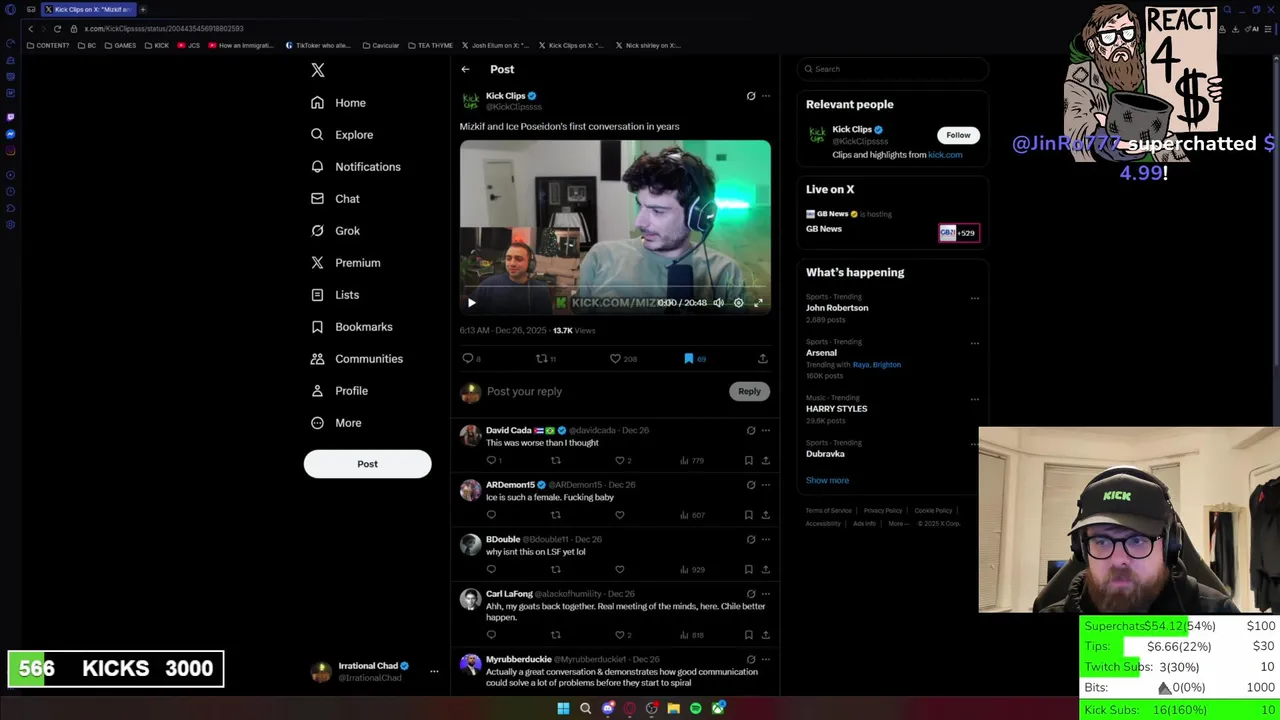Go back using arrow beside Post heading
The image size is (1280, 720).
[x=465, y=69]
